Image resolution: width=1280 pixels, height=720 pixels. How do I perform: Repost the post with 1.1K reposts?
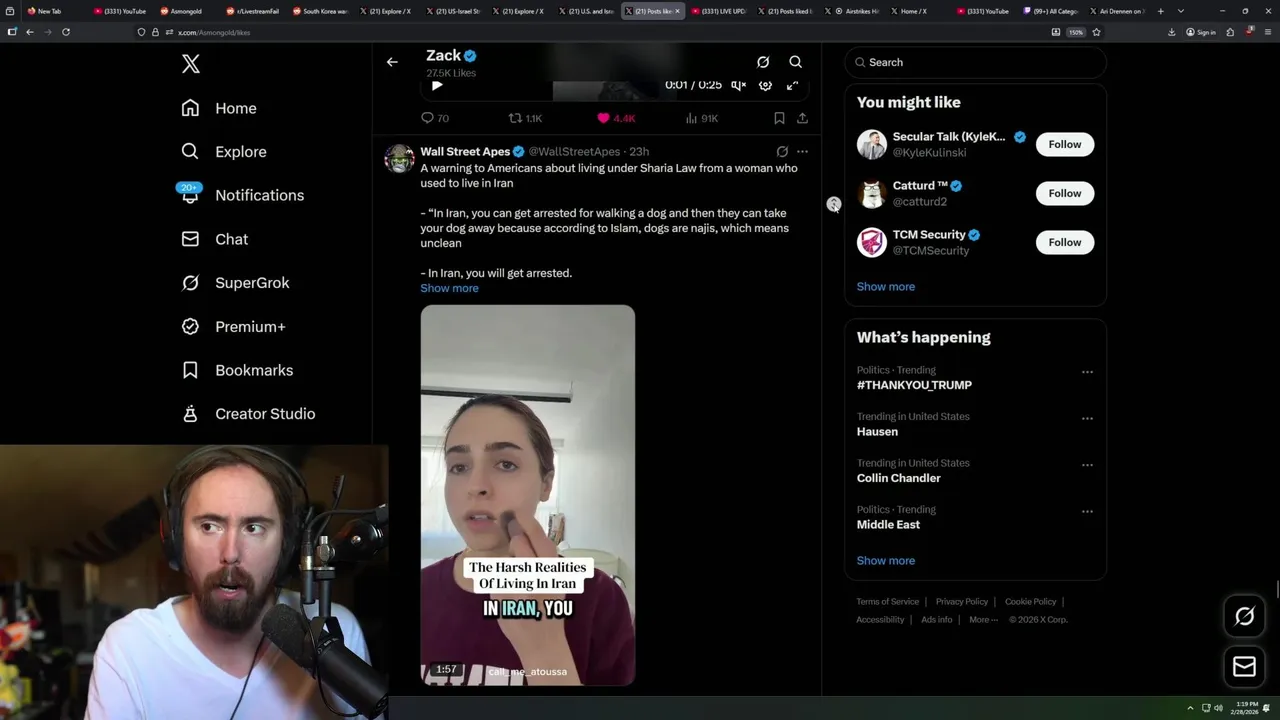pyautogui.click(x=526, y=118)
